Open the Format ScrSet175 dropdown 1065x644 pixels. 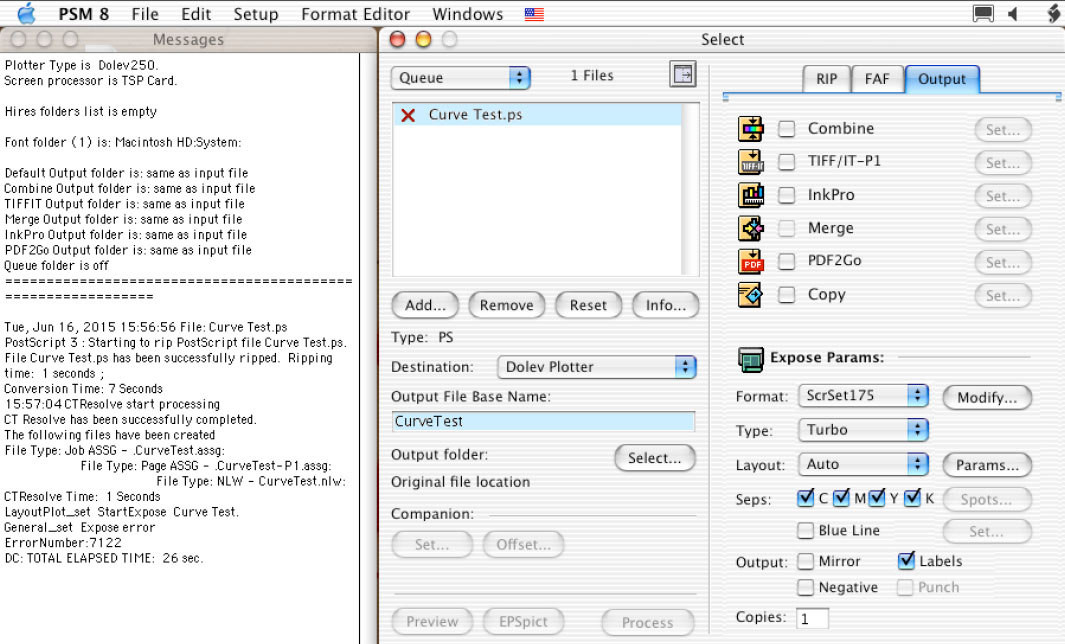click(863, 395)
